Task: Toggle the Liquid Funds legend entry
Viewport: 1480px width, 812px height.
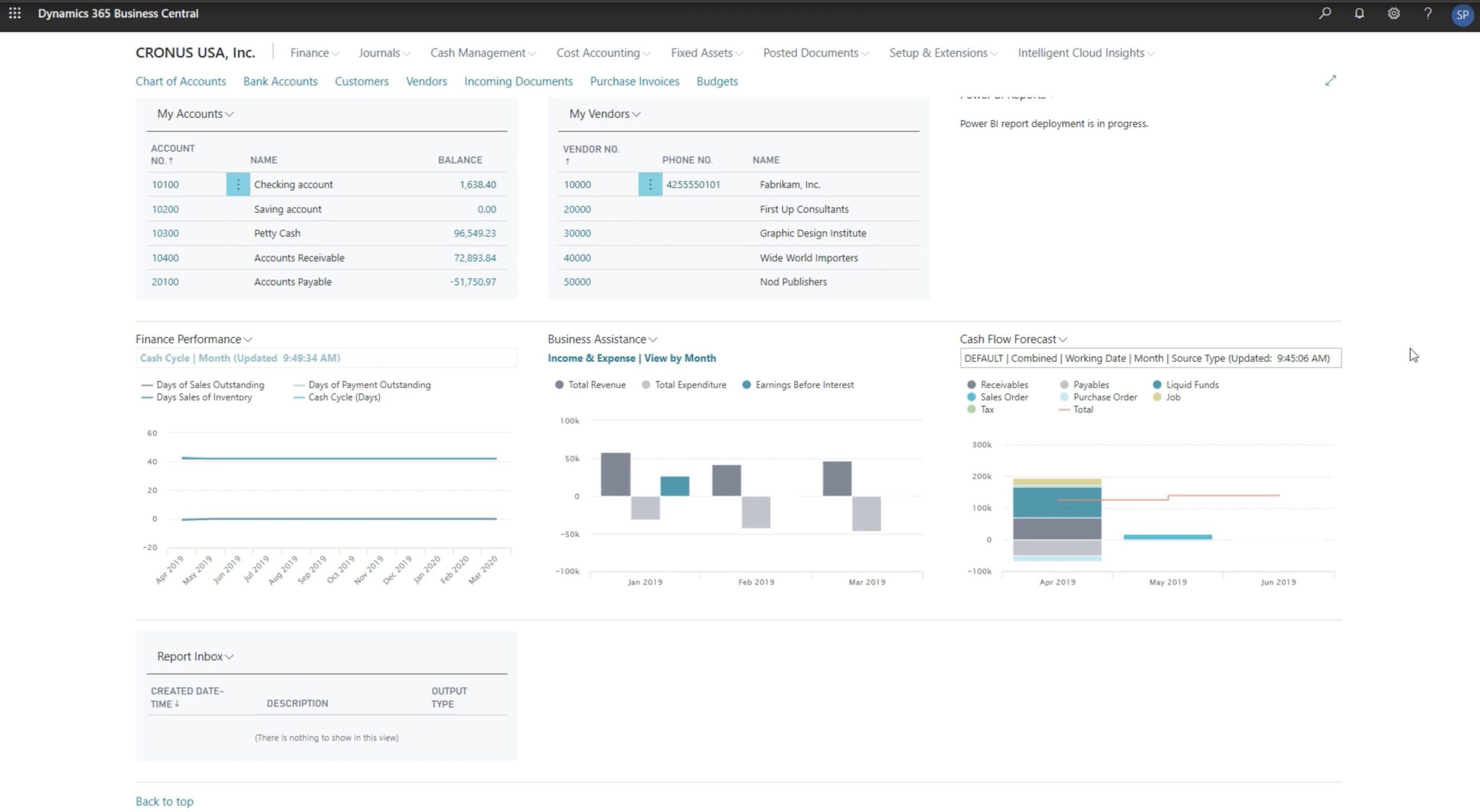Action: [1186, 385]
